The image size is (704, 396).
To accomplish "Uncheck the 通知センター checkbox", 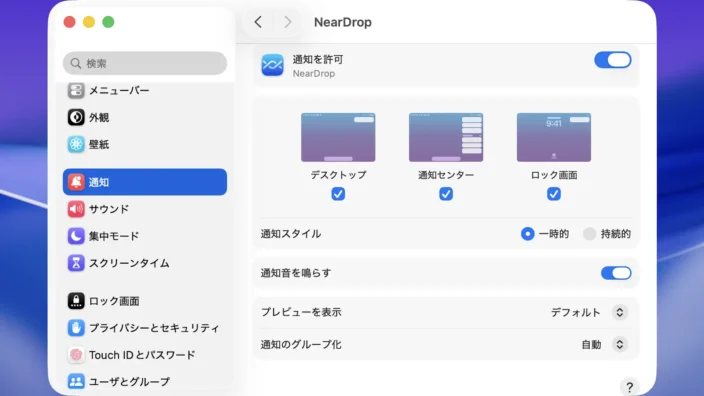I will (x=446, y=194).
